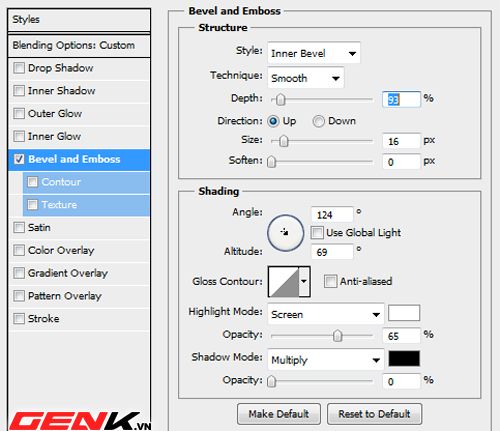Click the Shadow Opacity slider handle

coord(272,381)
